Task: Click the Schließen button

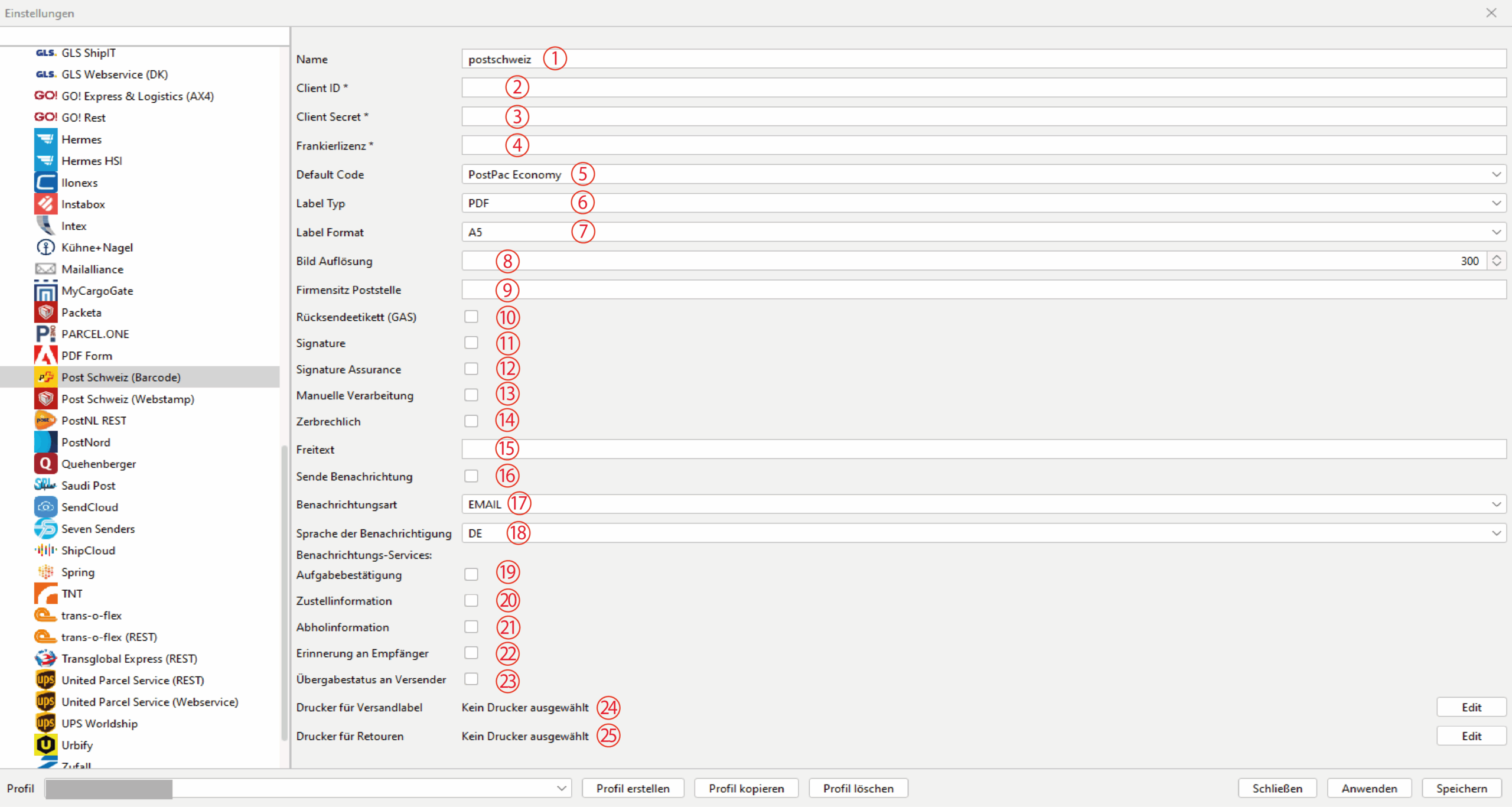Action: [x=1278, y=788]
